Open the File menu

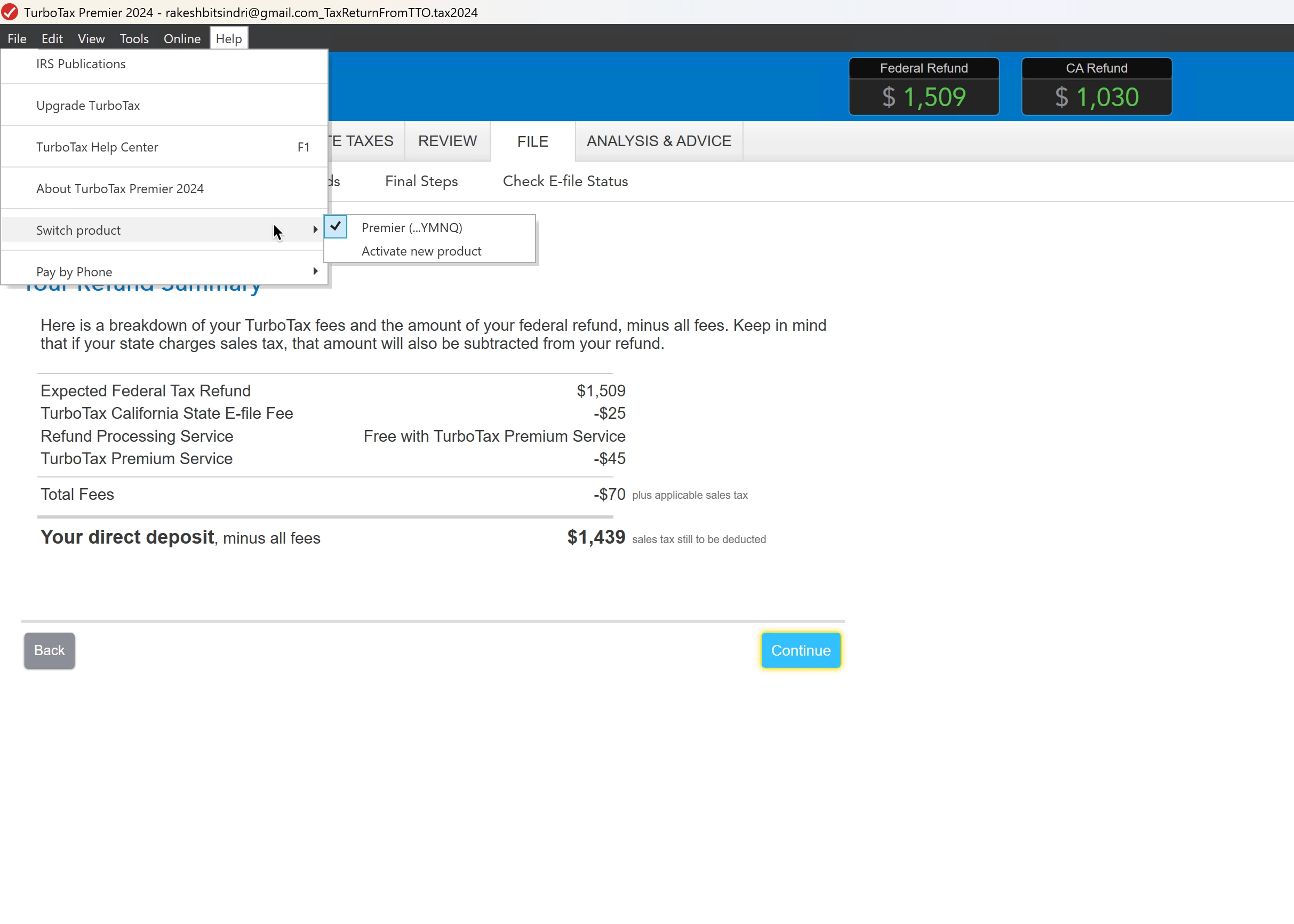tap(17, 39)
